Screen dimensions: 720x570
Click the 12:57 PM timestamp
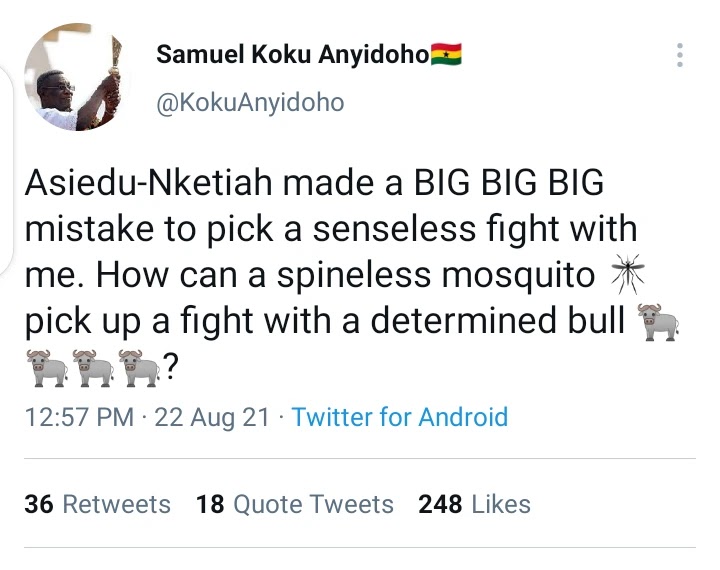point(78,417)
